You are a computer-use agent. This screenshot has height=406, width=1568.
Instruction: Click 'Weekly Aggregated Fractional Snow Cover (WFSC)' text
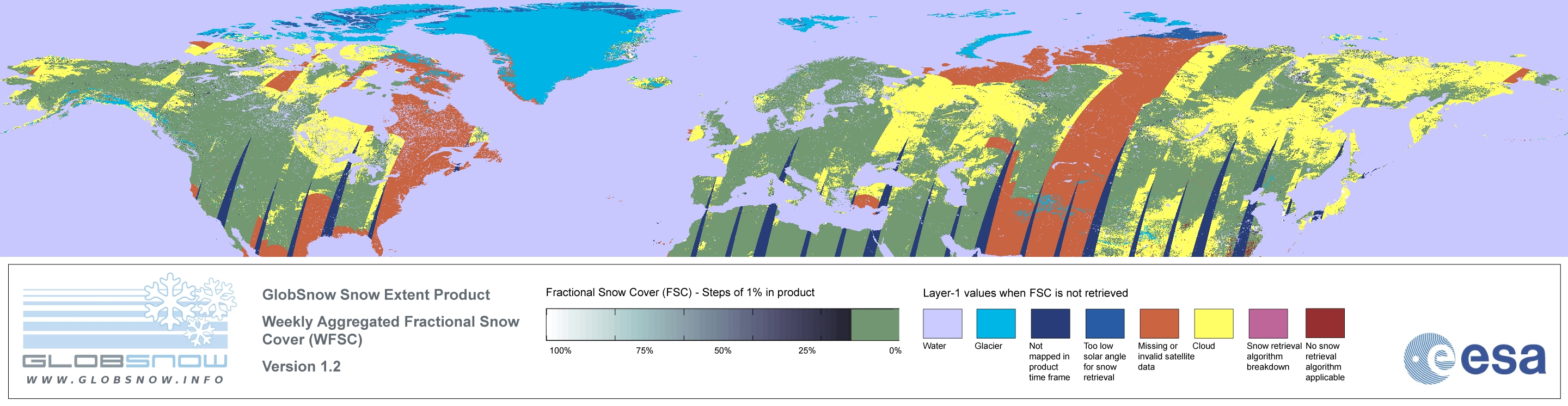coord(390,330)
